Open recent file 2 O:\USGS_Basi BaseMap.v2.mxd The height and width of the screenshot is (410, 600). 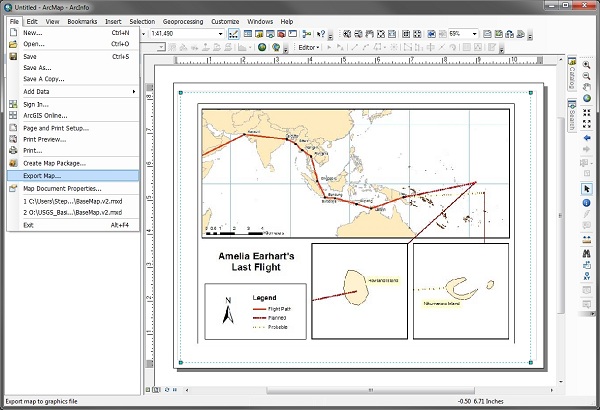[x=73, y=212]
